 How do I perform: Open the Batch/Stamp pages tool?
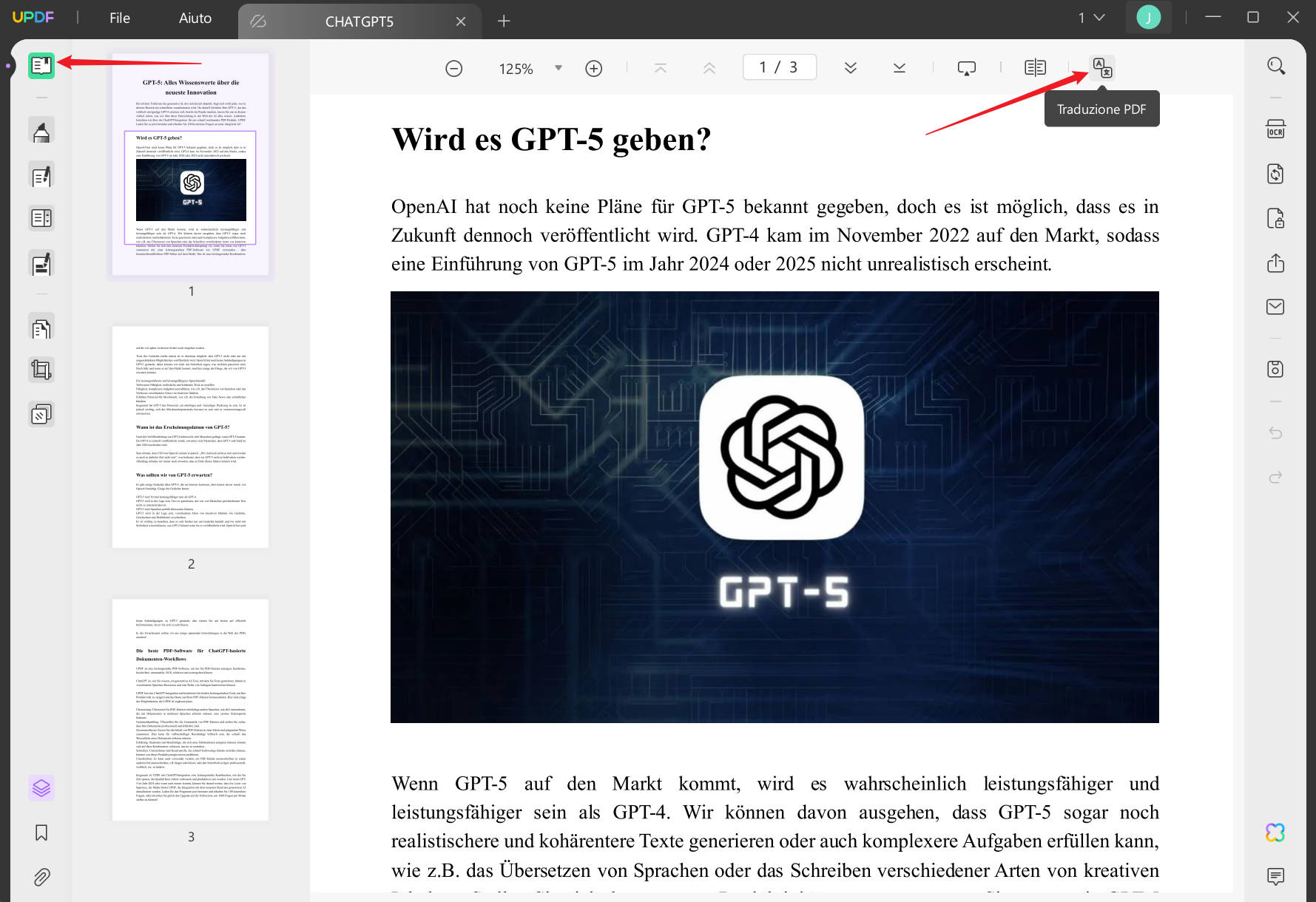(x=41, y=414)
